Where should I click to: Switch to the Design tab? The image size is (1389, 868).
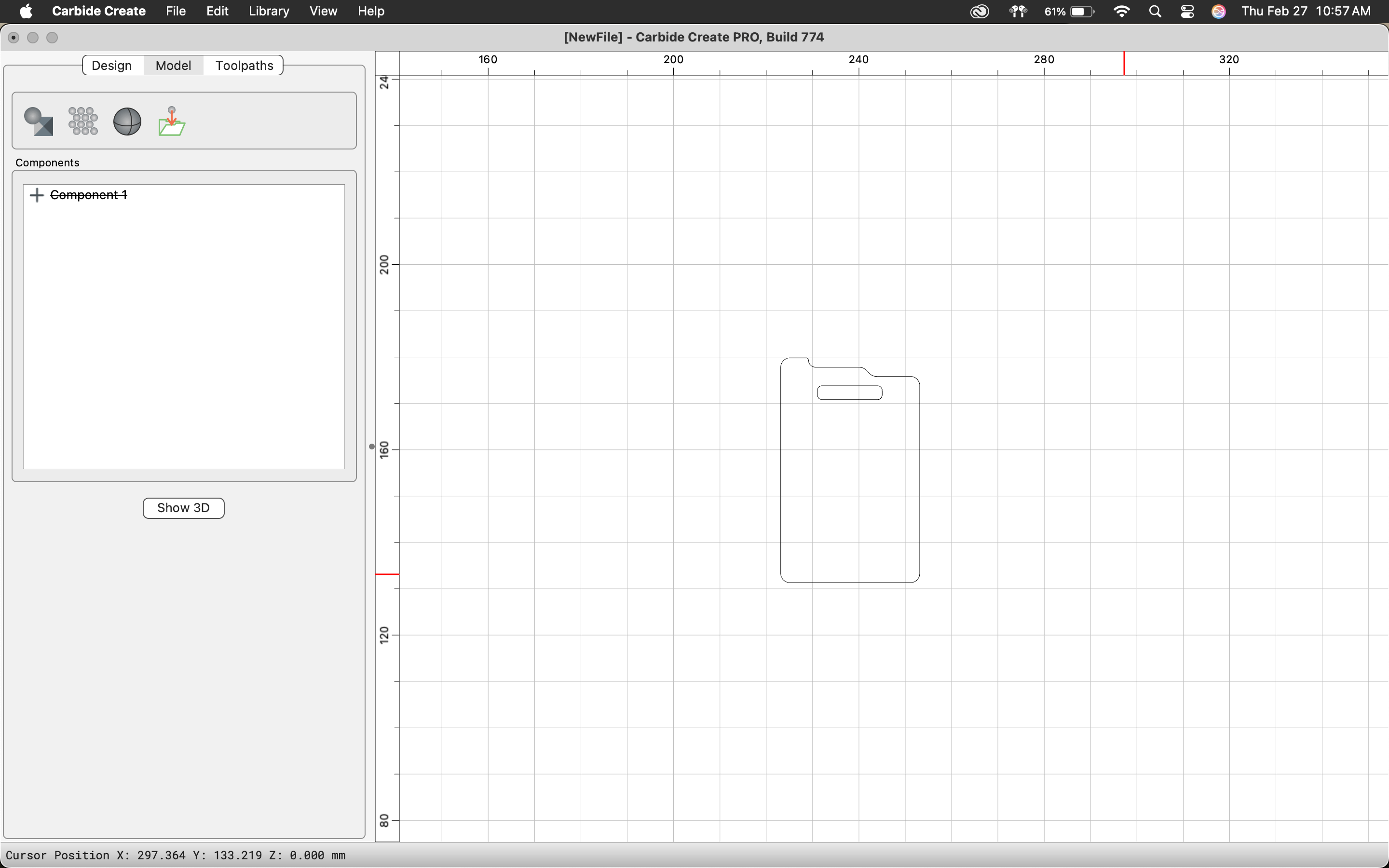point(112,66)
